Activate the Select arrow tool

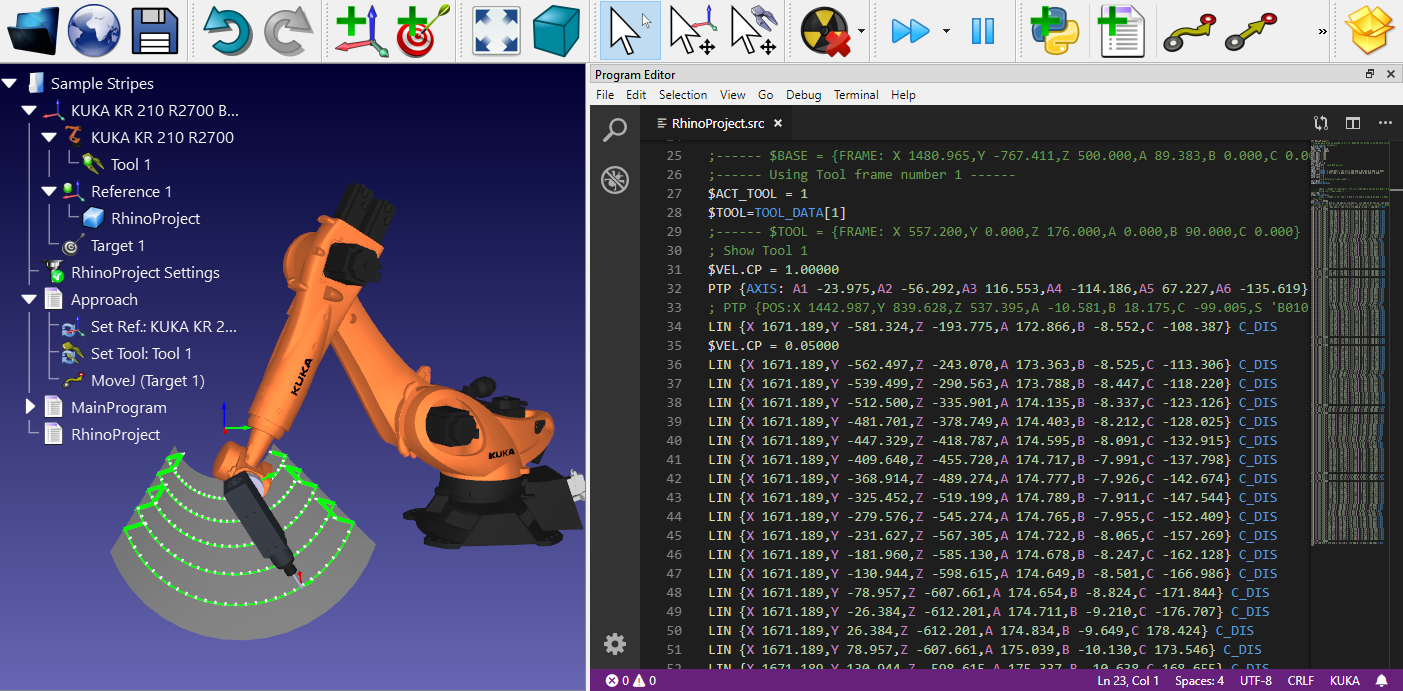coord(630,30)
